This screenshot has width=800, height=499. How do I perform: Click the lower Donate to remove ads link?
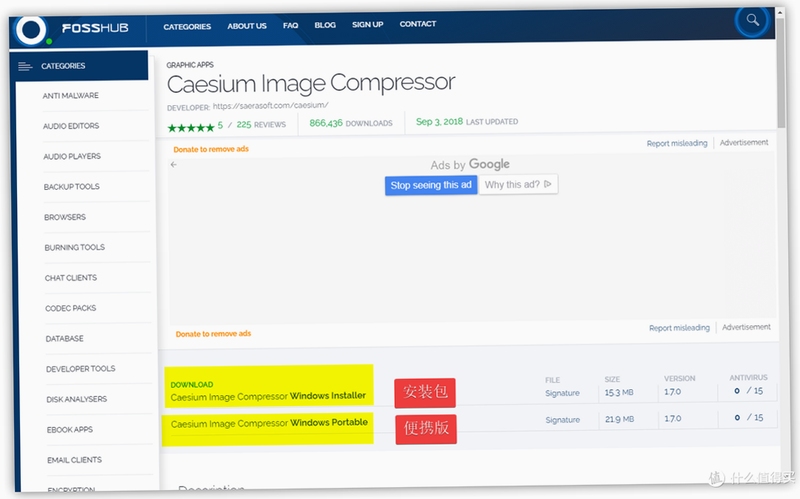213,334
